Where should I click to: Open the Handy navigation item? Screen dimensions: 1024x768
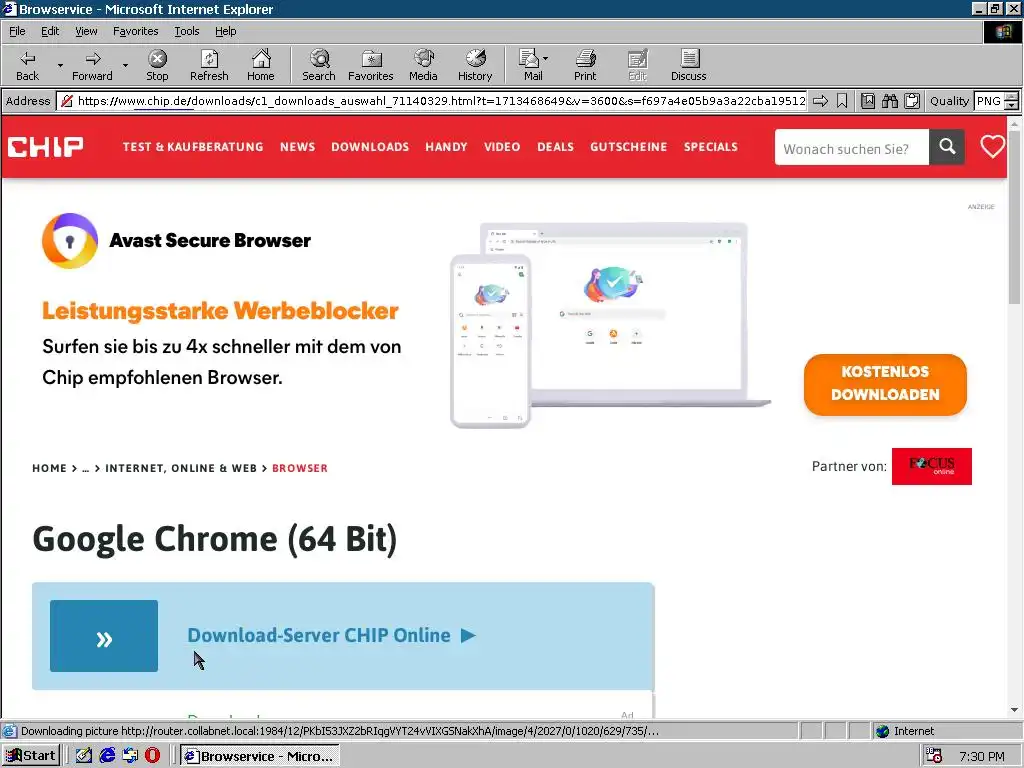click(446, 147)
